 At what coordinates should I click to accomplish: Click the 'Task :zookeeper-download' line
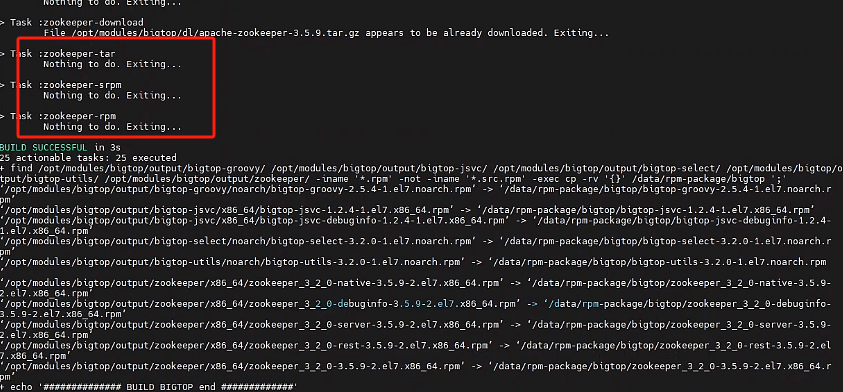click(72, 23)
